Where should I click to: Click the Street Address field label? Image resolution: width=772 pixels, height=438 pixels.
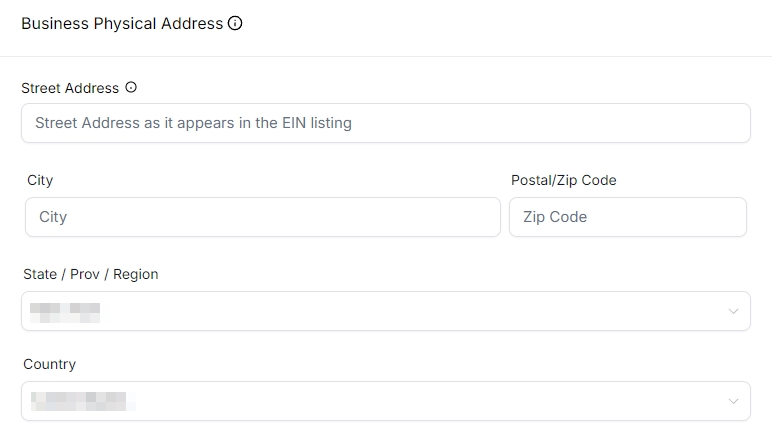pyautogui.click(x=70, y=88)
